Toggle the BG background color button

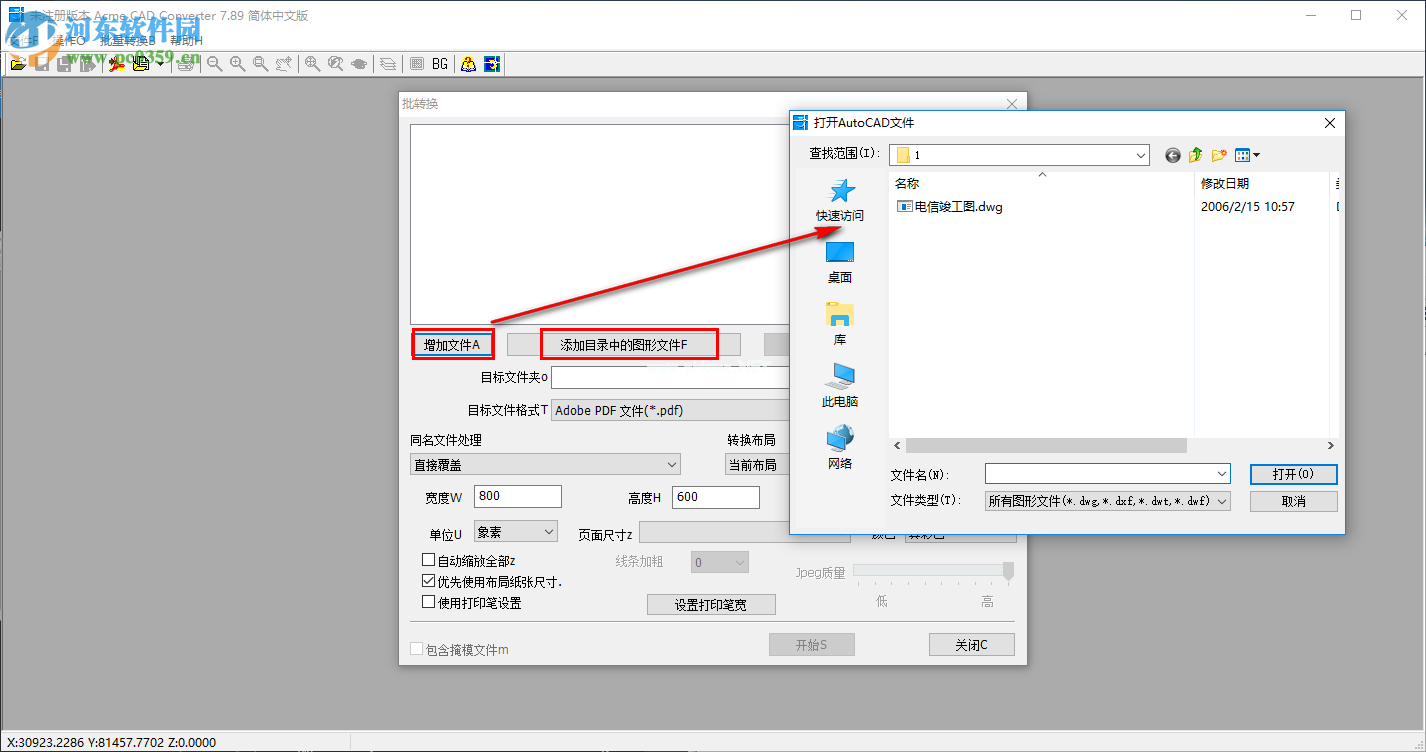440,64
